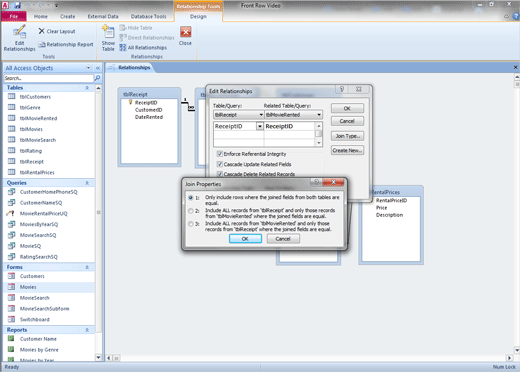Show All Relationships
This screenshot has height=372, width=520.
click(143, 48)
